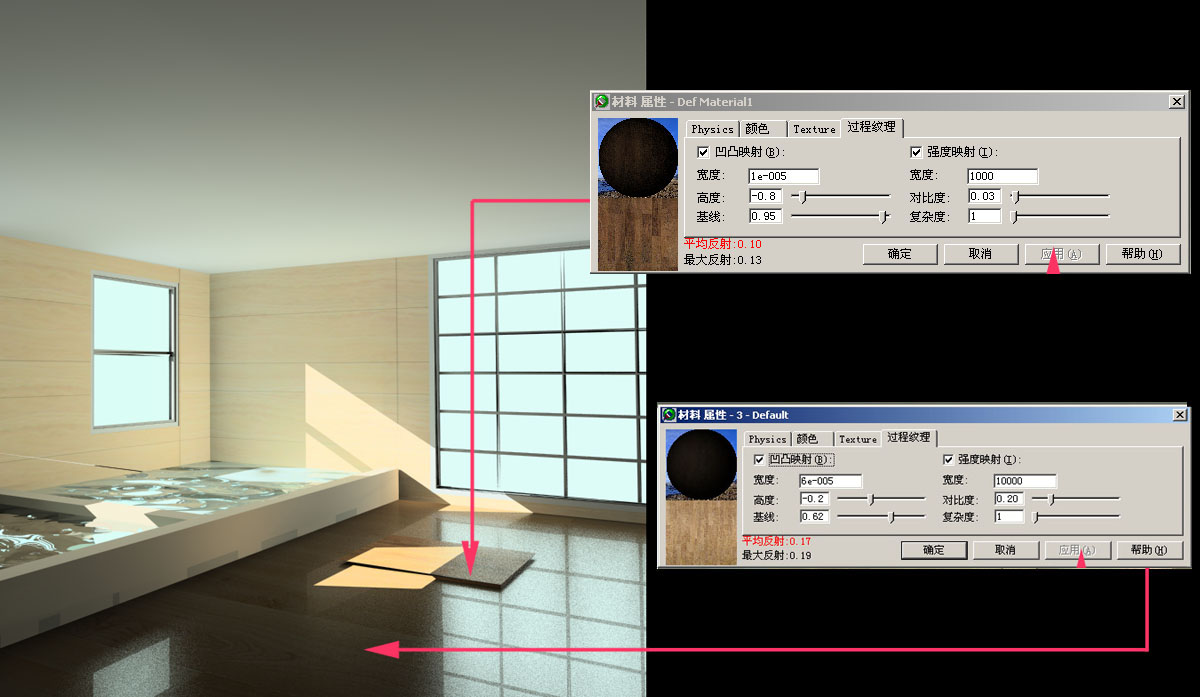
Task: Click 确定 in the Def Material1 dialog
Action: [x=899, y=254]
